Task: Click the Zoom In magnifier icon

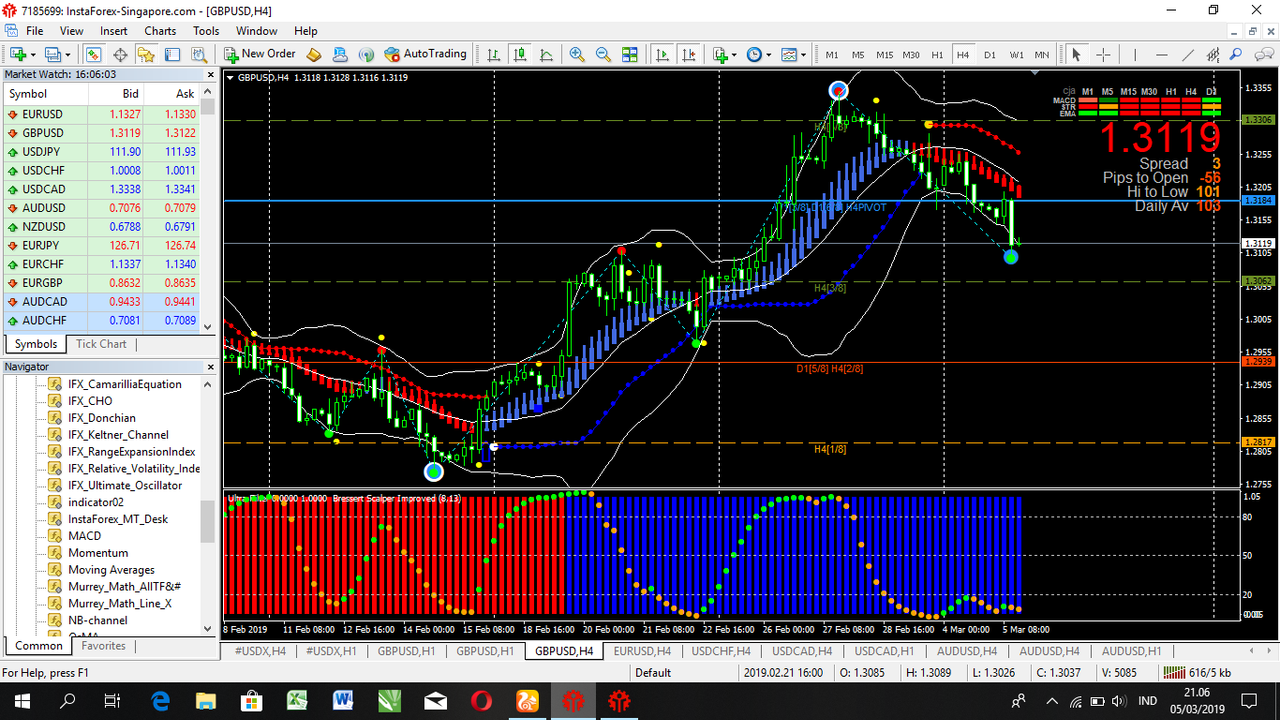Action: coord(577,54)
